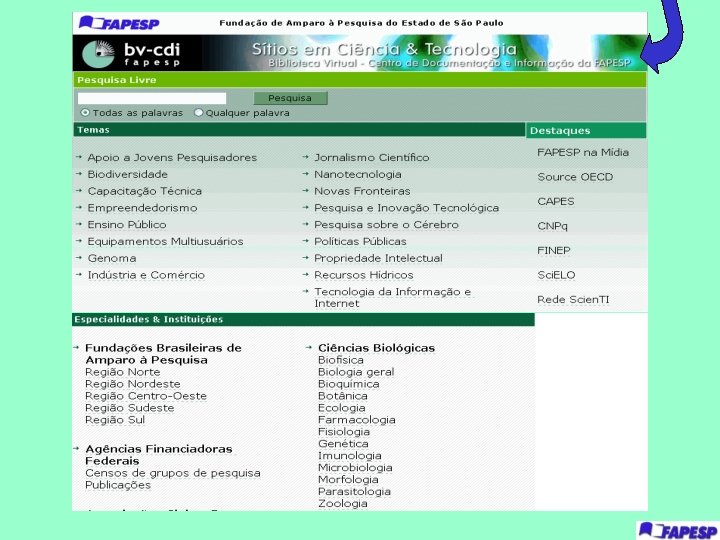Viewport: 720px width, 540px height.
Task: Select the Qualquer palavra radio option
Action: (x=198, y=112)
